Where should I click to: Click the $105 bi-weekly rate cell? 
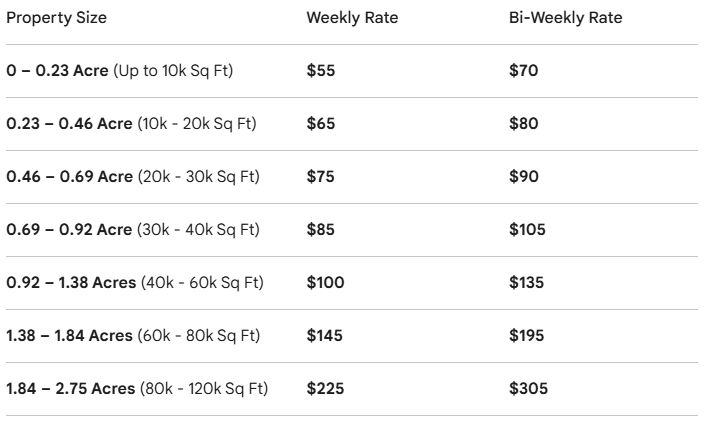point(527,230)
